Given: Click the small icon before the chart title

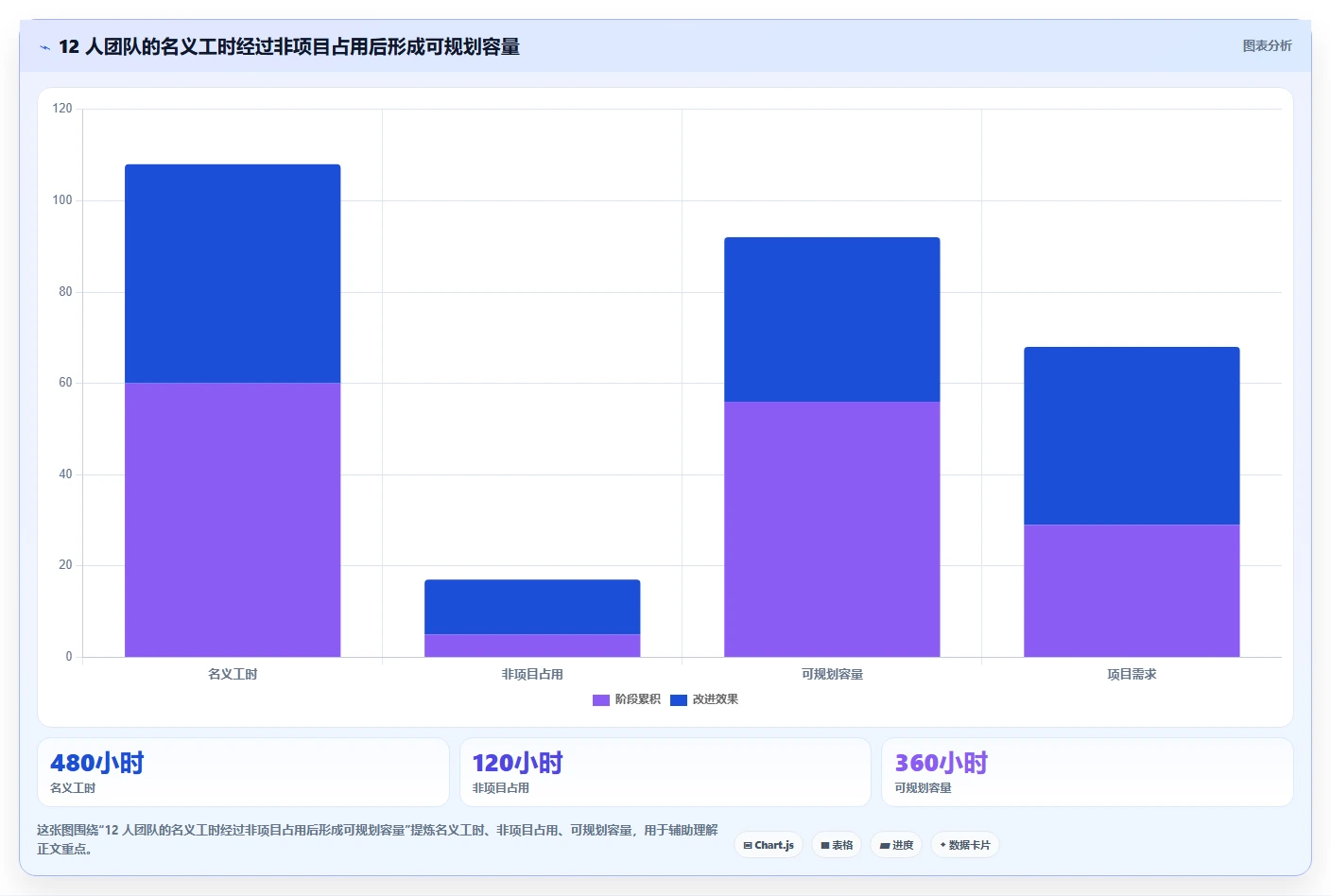Looking at the screenshot, I should click(44, 47).
